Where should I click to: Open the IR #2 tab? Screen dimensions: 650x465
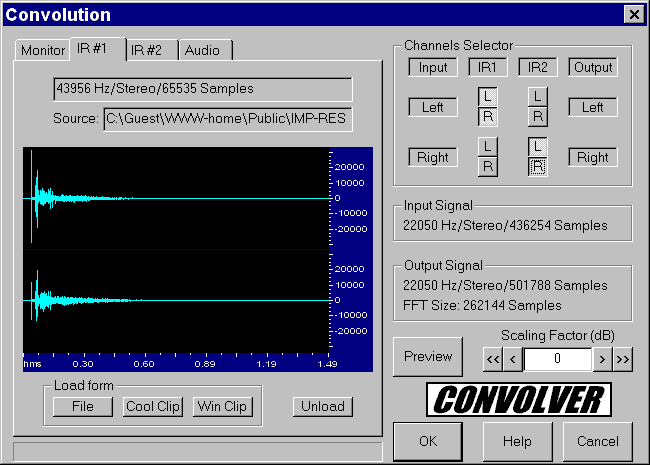pos(152,51)
